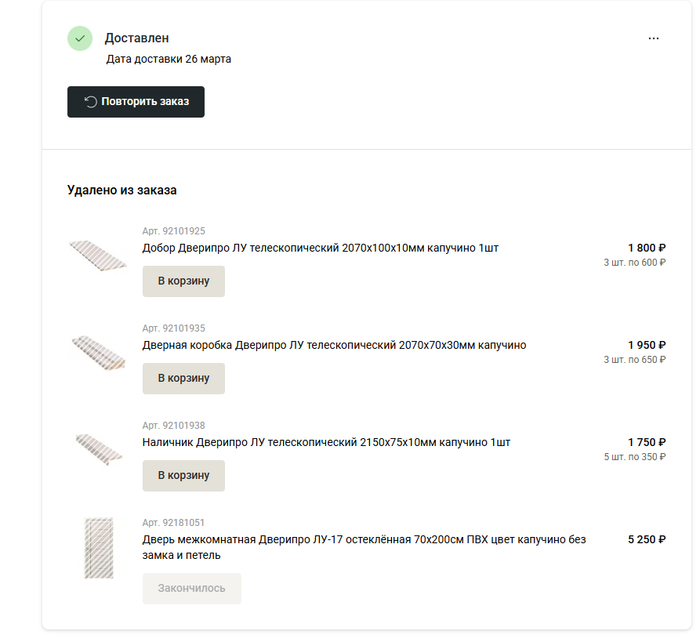Viewport: 700px width, 642px height.
Task: Open the Добор Дверипро thumbnail image
Action: pyautogui.click(x=98, y=257)
